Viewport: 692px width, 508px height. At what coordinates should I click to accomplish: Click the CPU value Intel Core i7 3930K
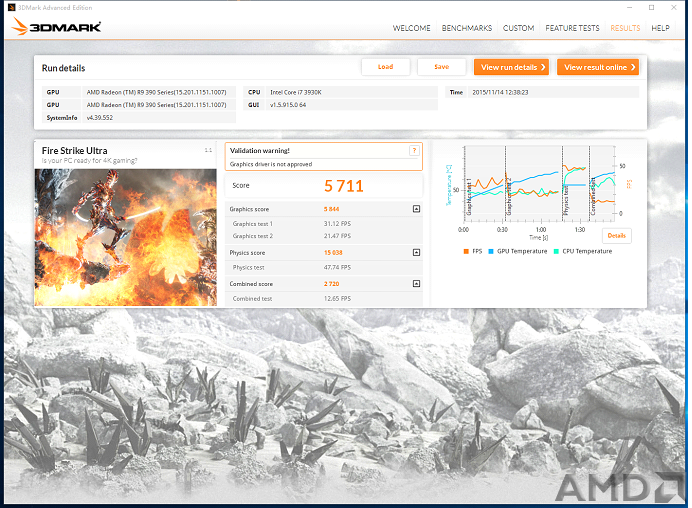pos(296,93)
